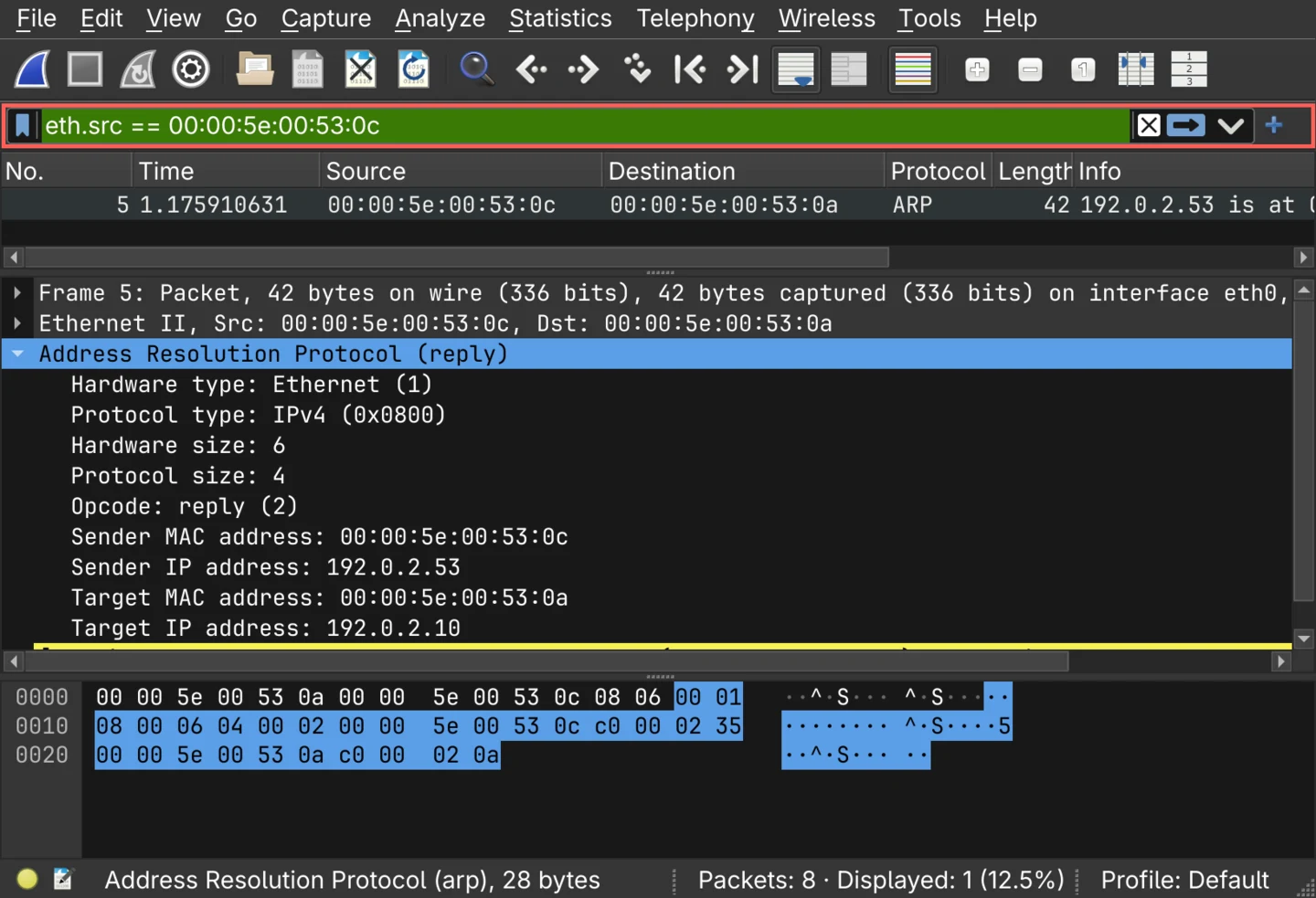Open the File menu
This screenshot has height=898, width=1316.
[x=37, y=18]
